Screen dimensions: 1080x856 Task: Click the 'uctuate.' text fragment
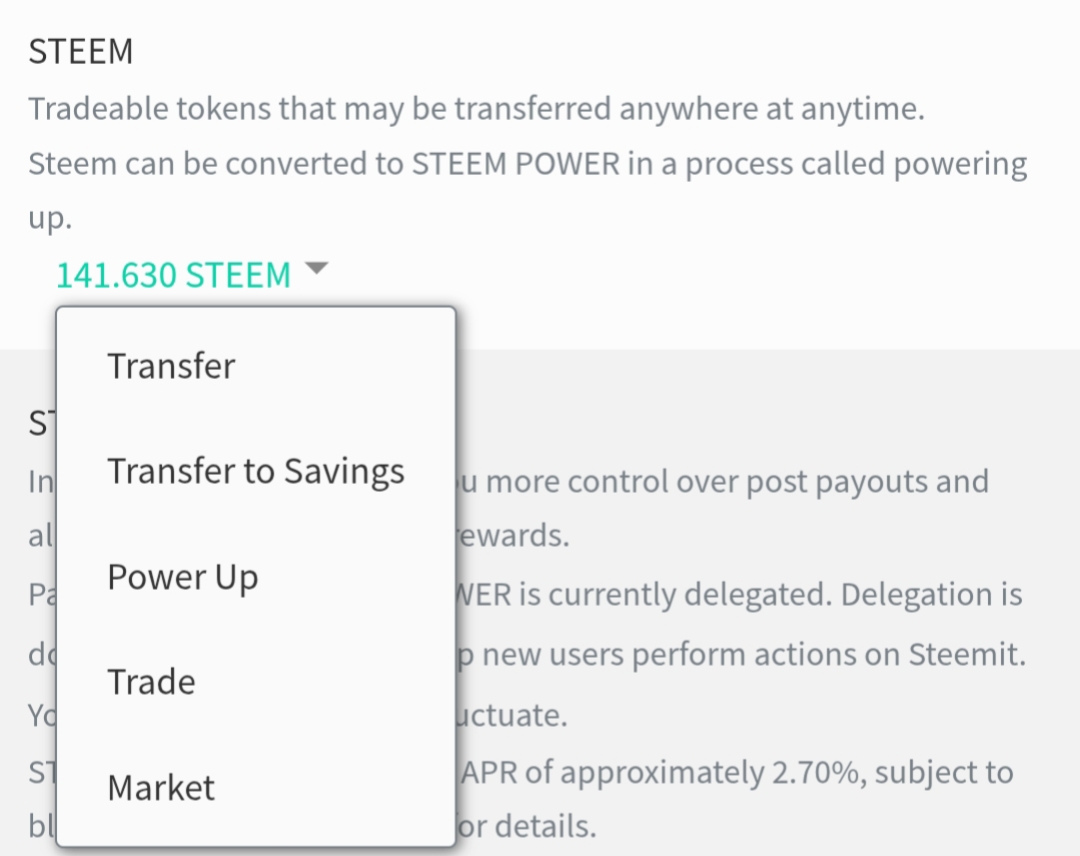tap(513, 716)
